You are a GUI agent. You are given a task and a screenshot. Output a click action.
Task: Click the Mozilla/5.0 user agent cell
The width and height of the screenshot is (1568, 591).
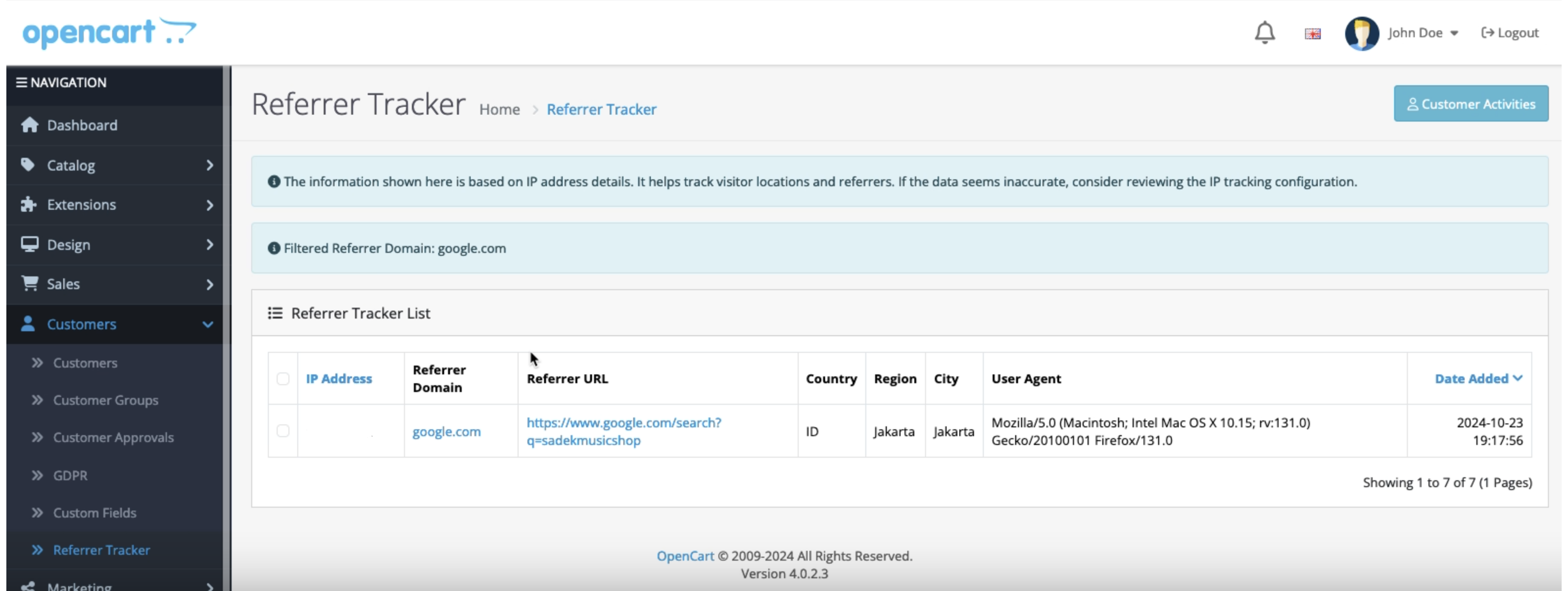1194,431
